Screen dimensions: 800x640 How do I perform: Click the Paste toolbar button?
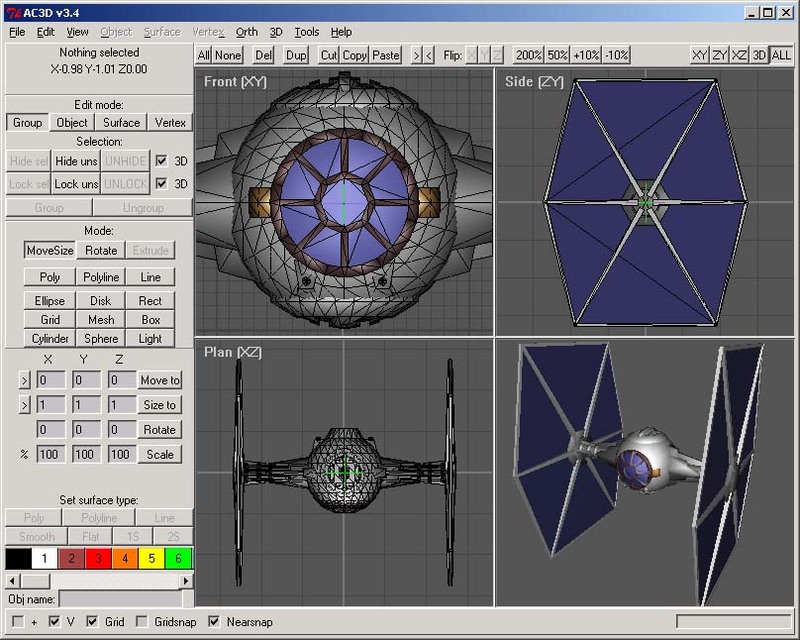coord(386,55)
